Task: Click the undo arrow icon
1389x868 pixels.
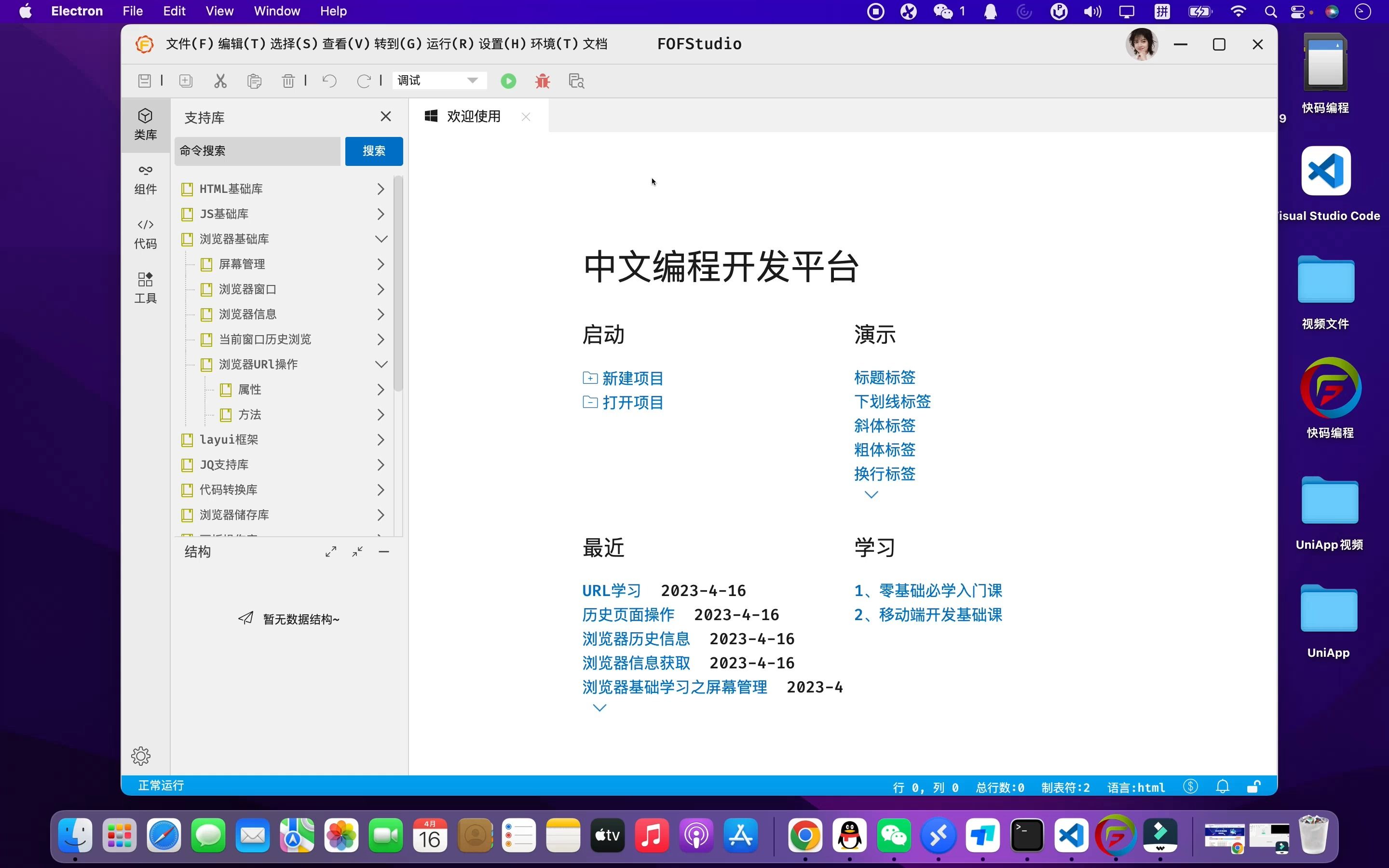Action: click(x=329, y=81)
